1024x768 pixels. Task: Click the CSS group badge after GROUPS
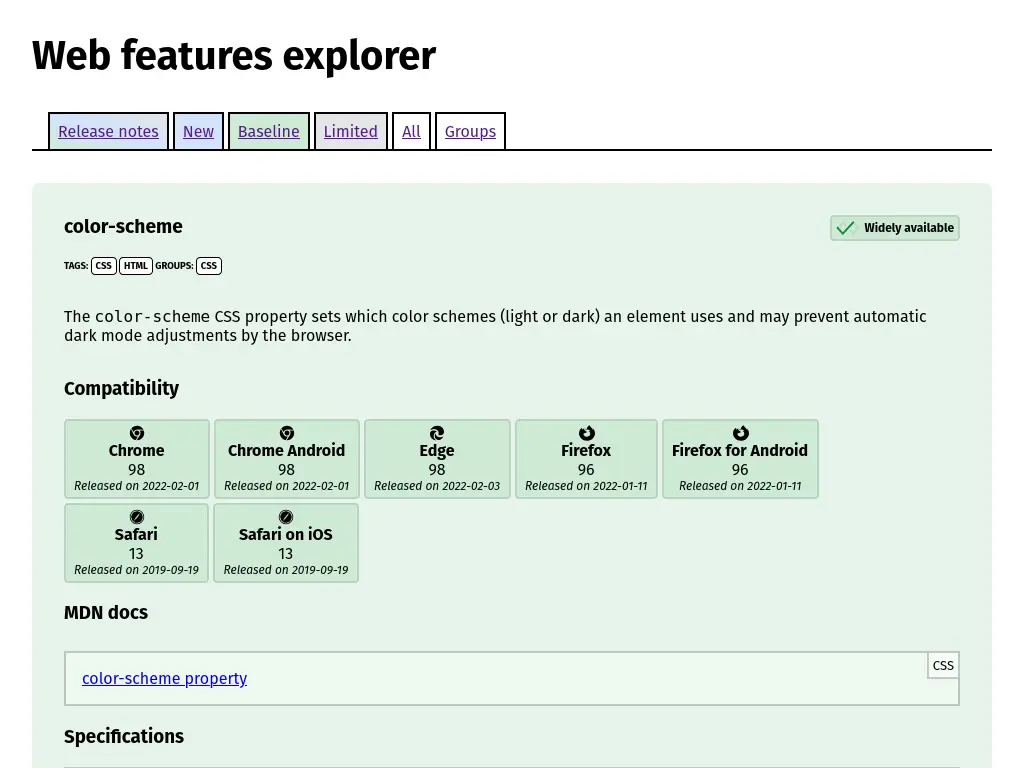208,266
